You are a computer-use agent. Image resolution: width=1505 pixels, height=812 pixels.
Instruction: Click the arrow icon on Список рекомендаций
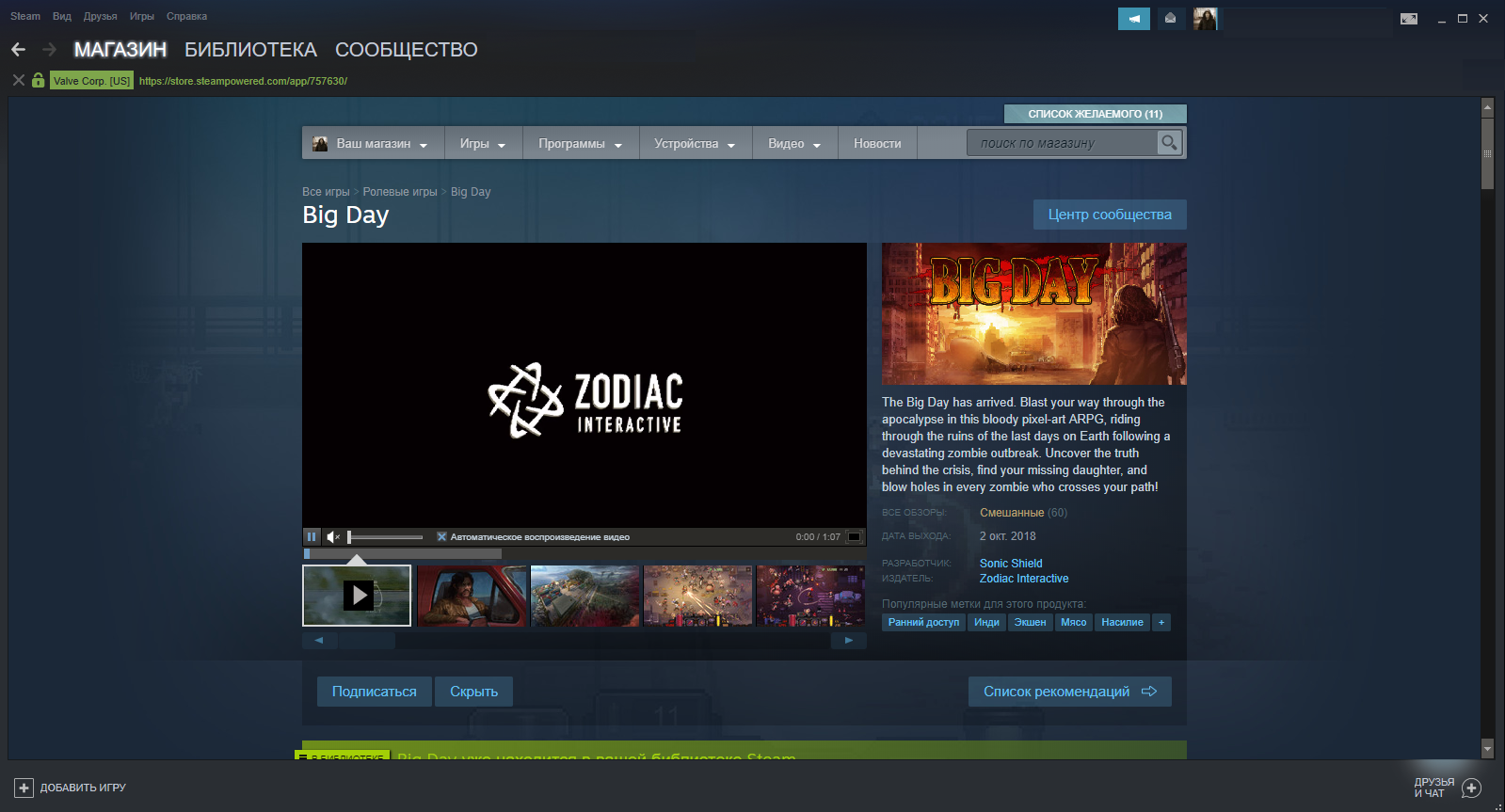pyautogui.click(x=1149, y=692)
